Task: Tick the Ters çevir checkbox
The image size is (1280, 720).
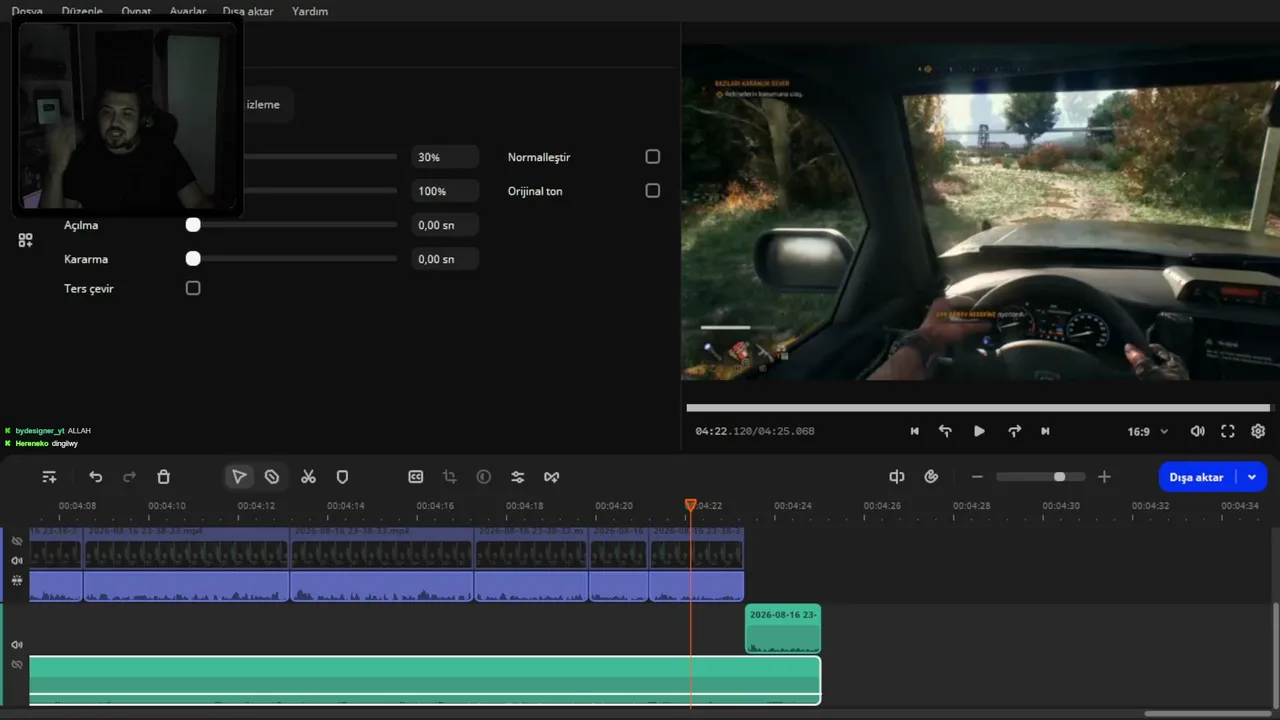Action: coord(193,288)
